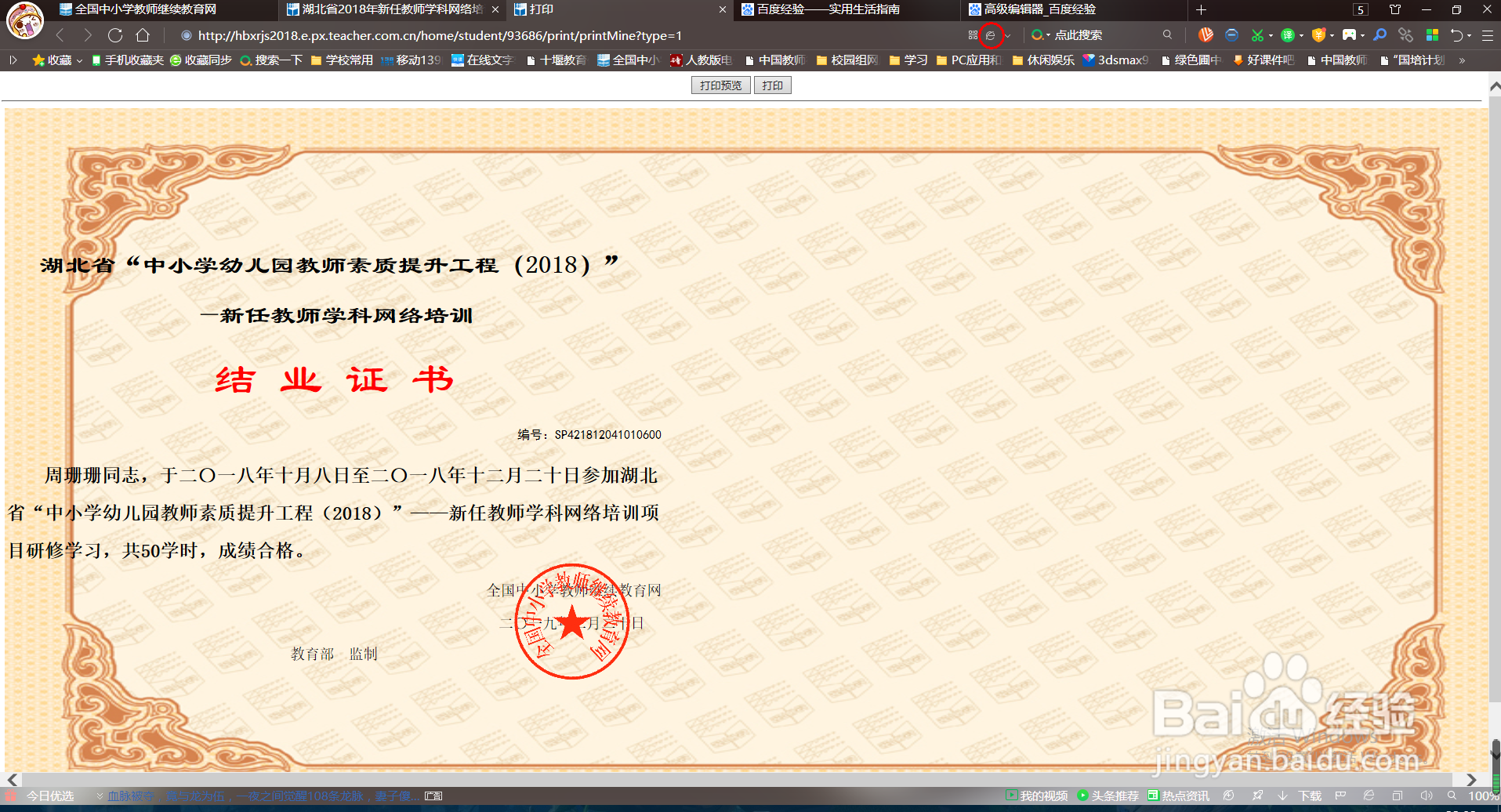Open the search engine selector dropdown
Screen dimensions: 1501x812
pos(1040,35)
